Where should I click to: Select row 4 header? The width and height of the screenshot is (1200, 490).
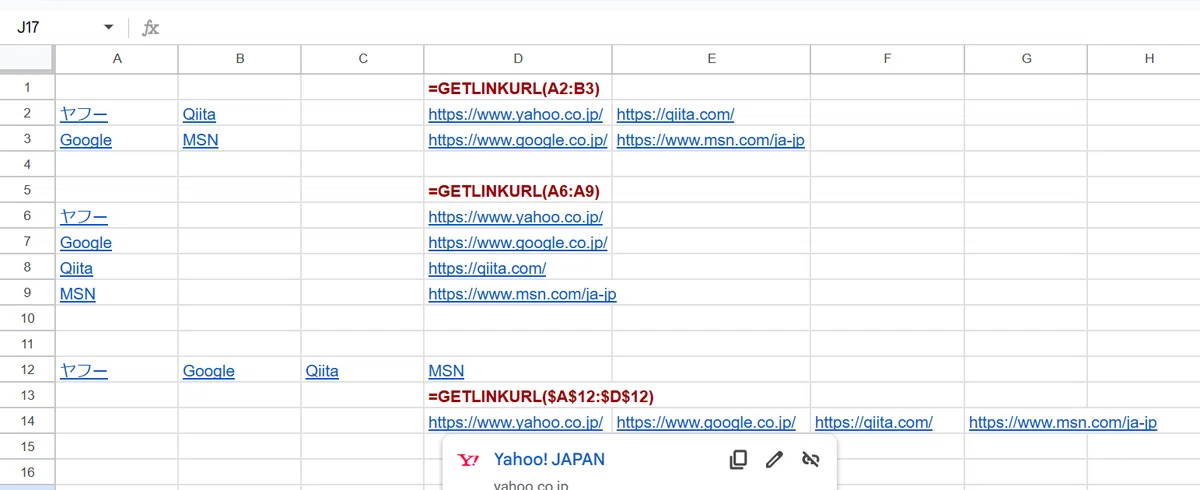pyautogui.click(x=27, y=165)
